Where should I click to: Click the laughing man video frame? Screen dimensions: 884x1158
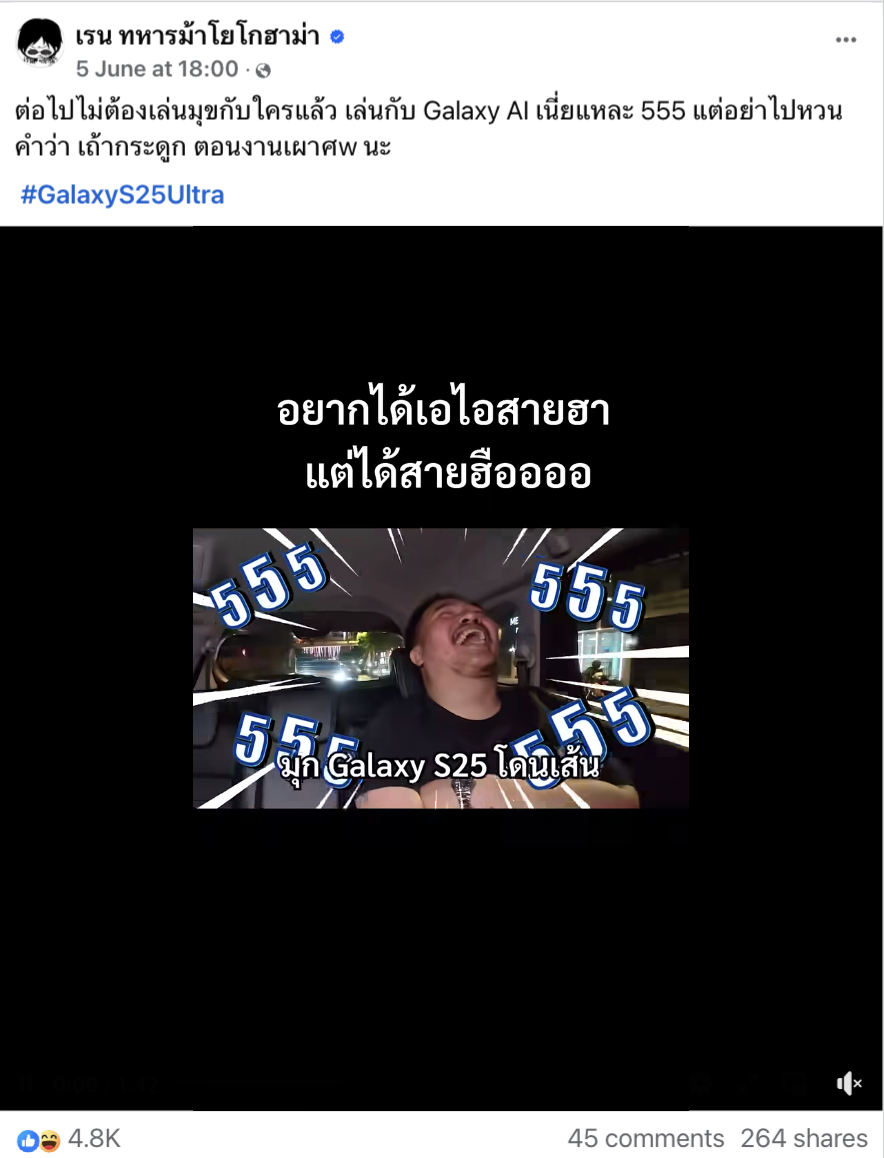(441, 668)
